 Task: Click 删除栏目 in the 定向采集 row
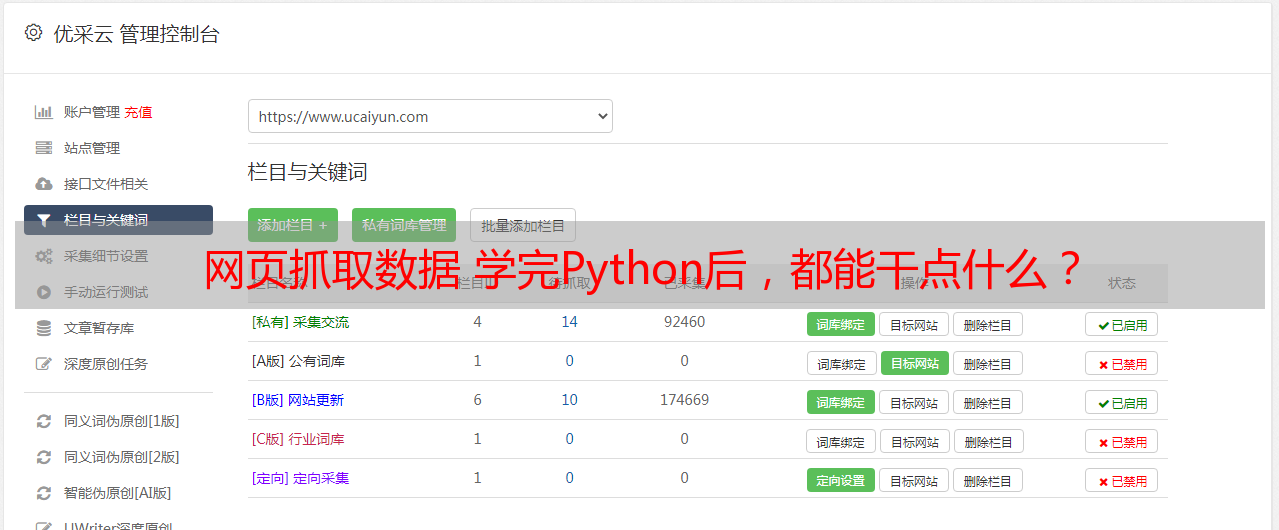(988, 480)
